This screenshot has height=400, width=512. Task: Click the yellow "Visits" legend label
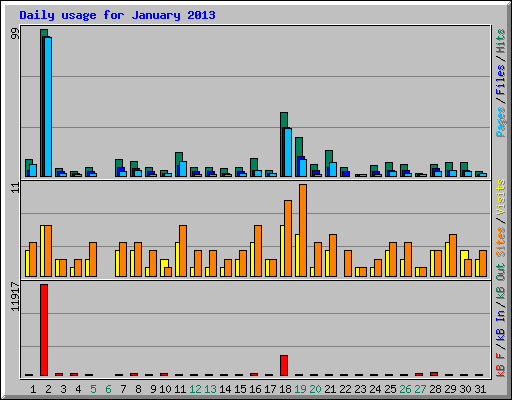pyautogui.click(x=500, y=197)
